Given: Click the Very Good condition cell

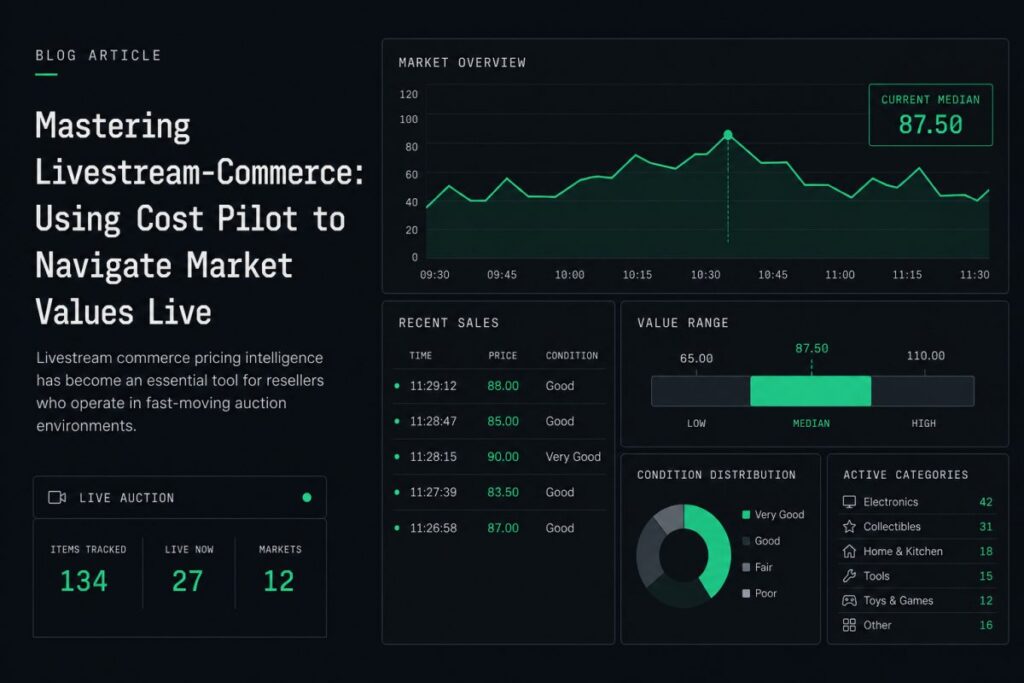Looking at the screenshot, I should pyautogui.click(x=573, y=456).
